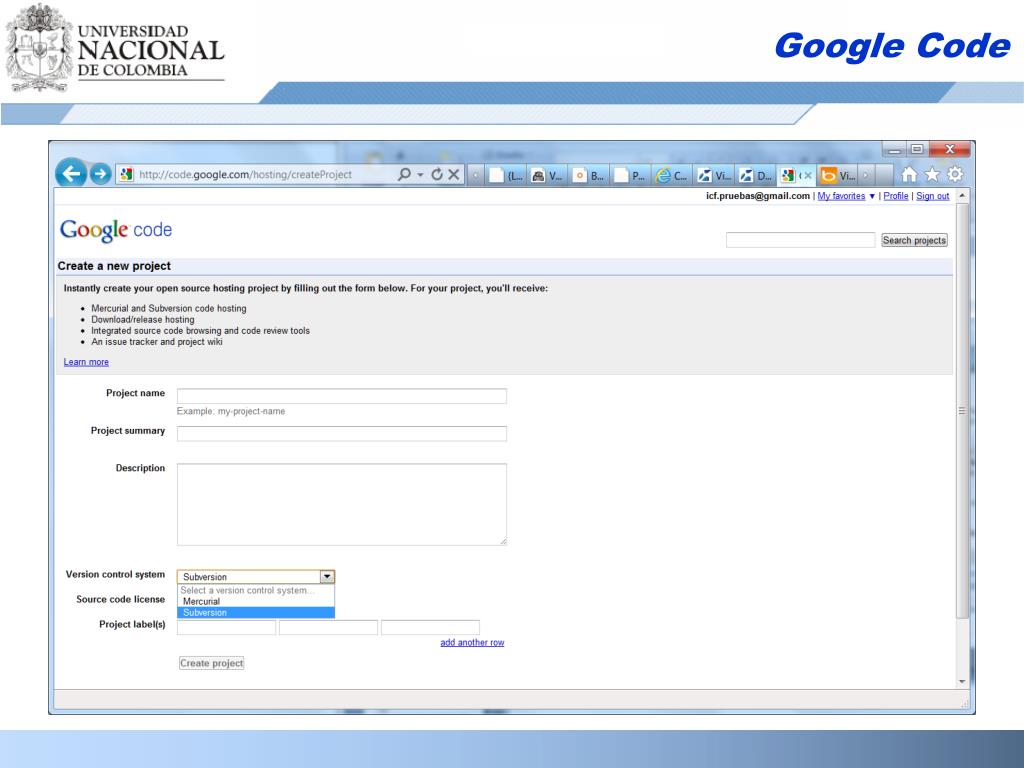Click 'Download/release hosting' bullet text
The height and width of the screenshot is (768, 1024).
point(143,319)
